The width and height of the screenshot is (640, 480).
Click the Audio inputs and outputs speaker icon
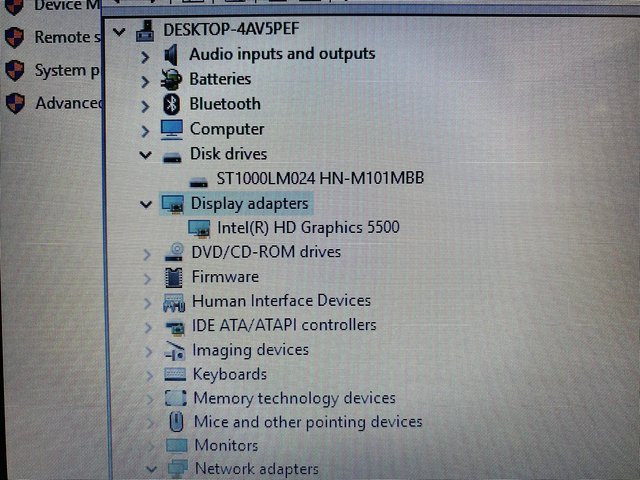171,55
